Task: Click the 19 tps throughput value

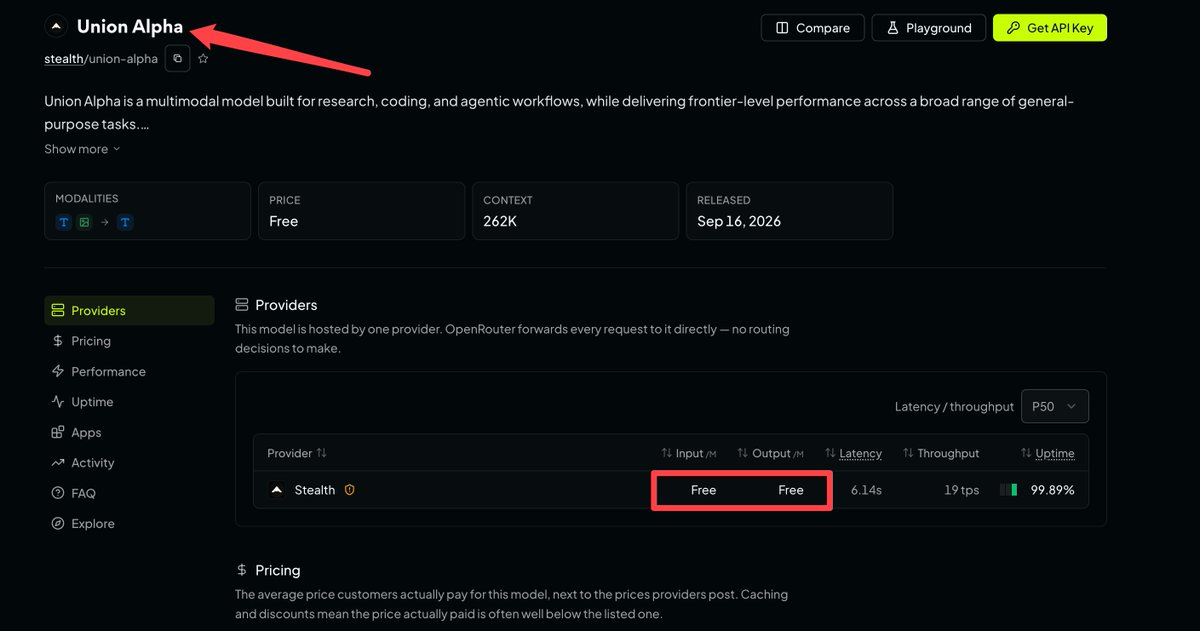Action: (962, 490)
